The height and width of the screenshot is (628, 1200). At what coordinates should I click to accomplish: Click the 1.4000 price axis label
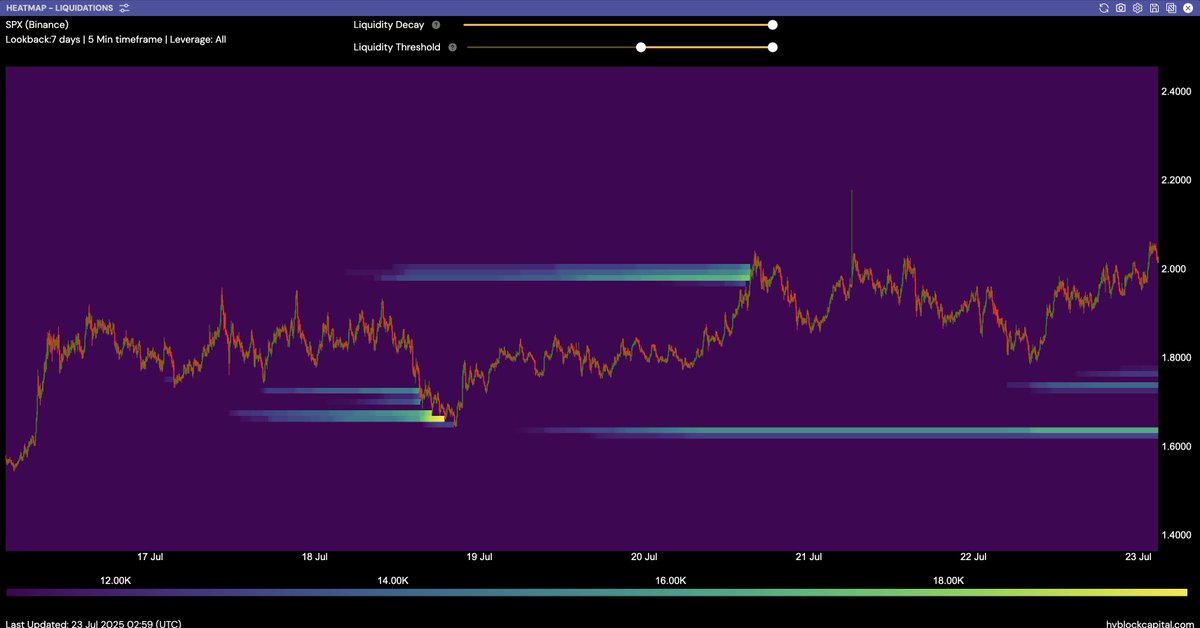point(1175,535)
